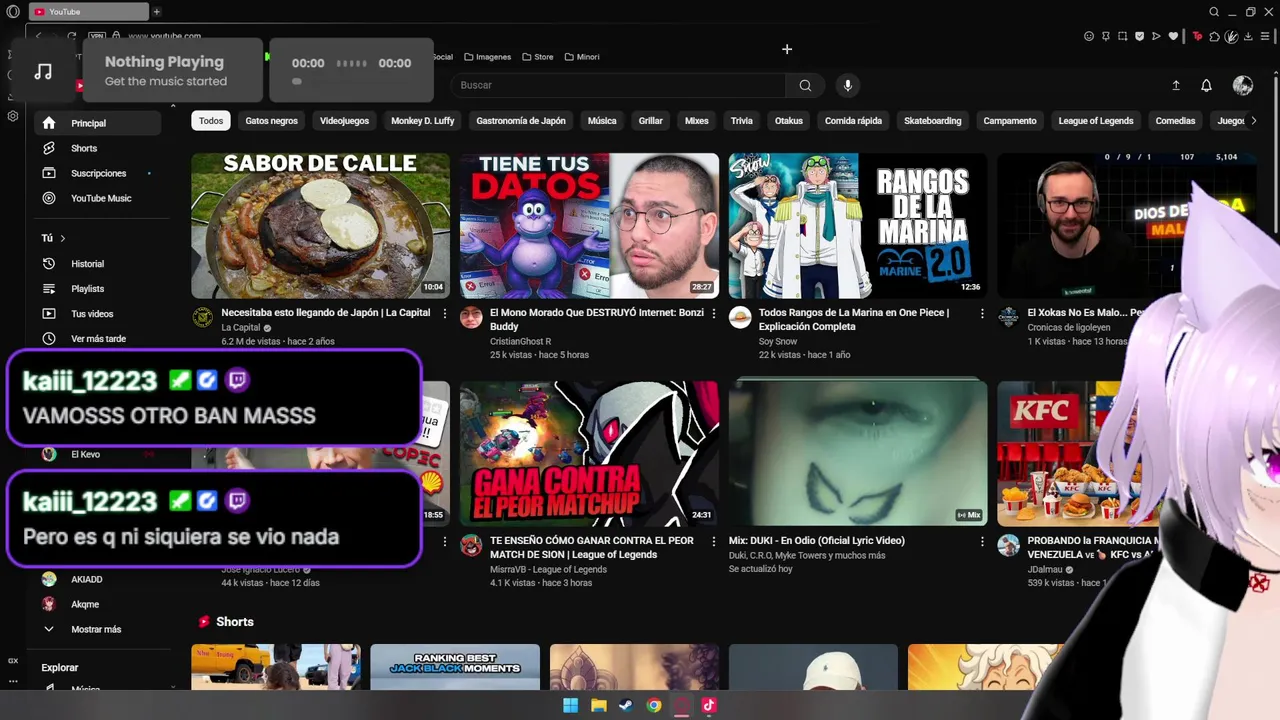Open options menu for La Capital video
This screenshot has height=720, width=1280.
446,313
